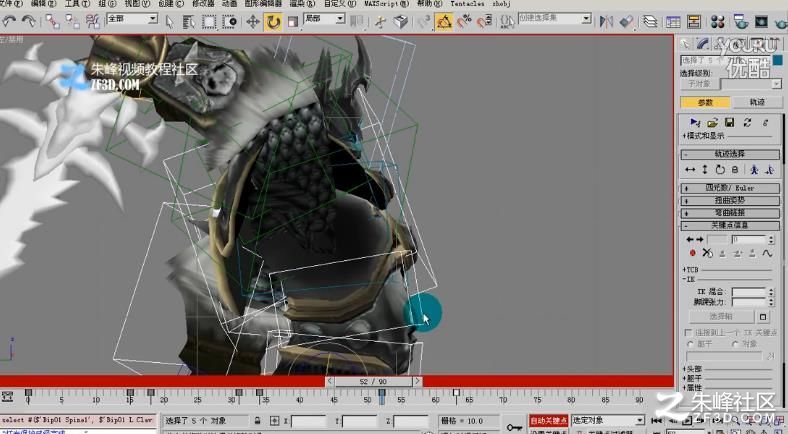Click the time slider handle showing 52 / 90

(x=373, y=382)
